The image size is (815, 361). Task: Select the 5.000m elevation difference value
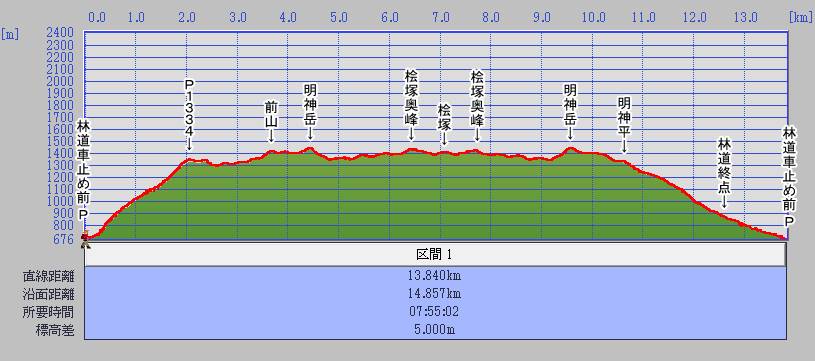435,330
